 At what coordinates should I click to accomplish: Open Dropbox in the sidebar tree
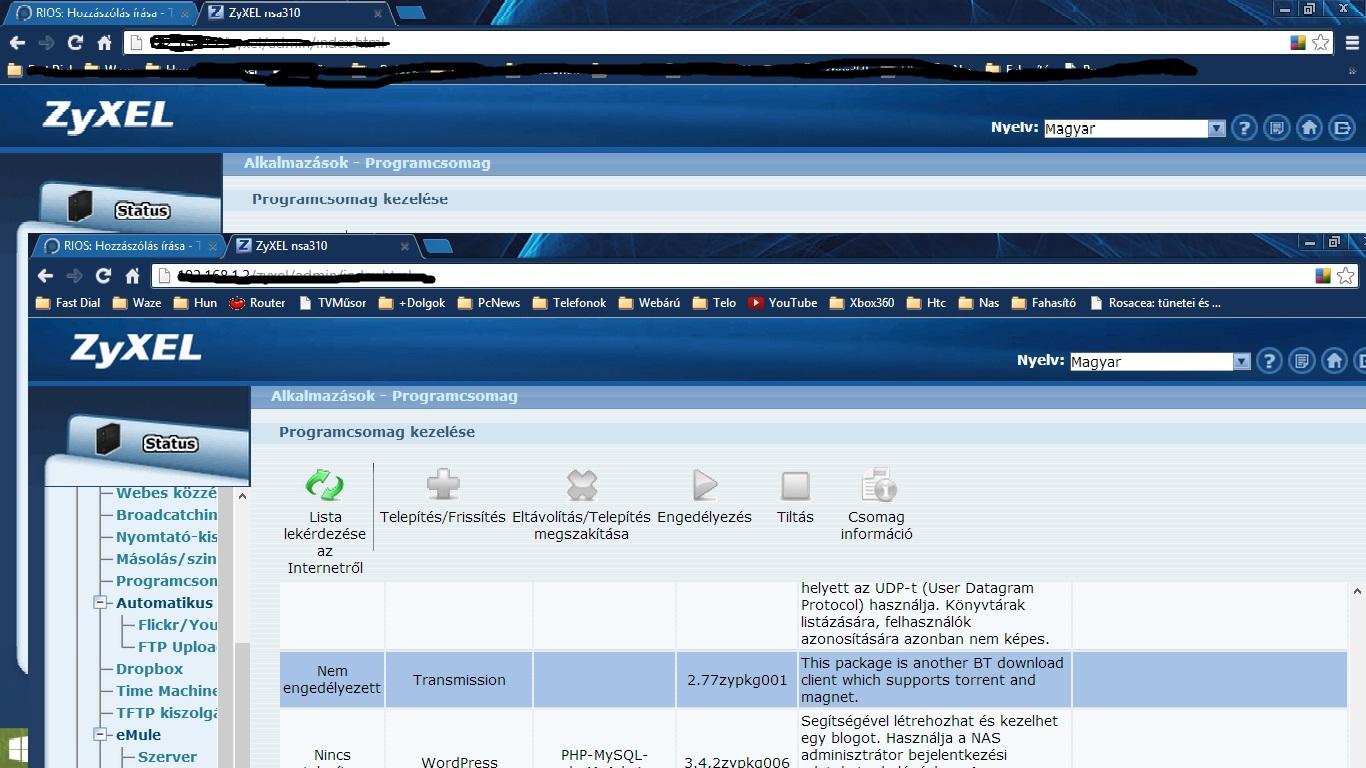tap(150, 669)
